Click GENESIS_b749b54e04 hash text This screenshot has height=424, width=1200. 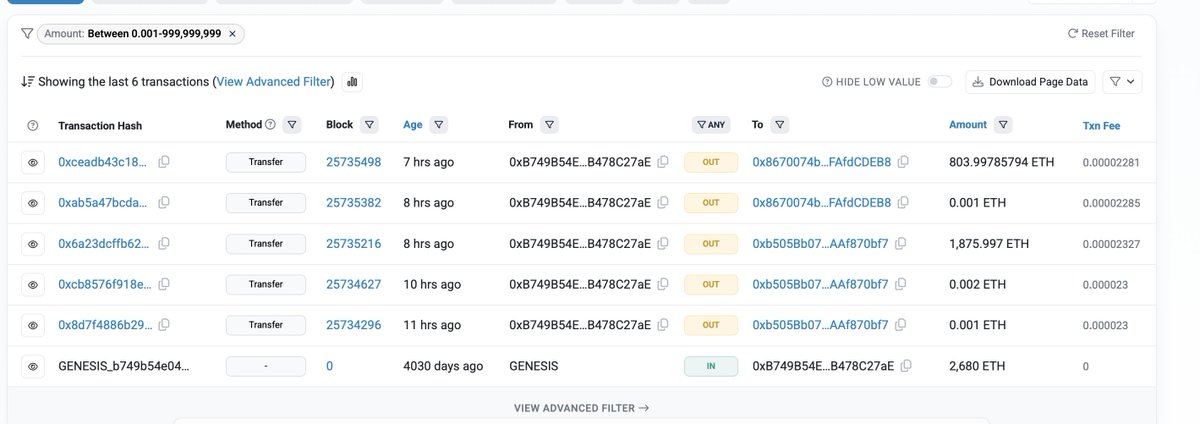click(124, 366)
